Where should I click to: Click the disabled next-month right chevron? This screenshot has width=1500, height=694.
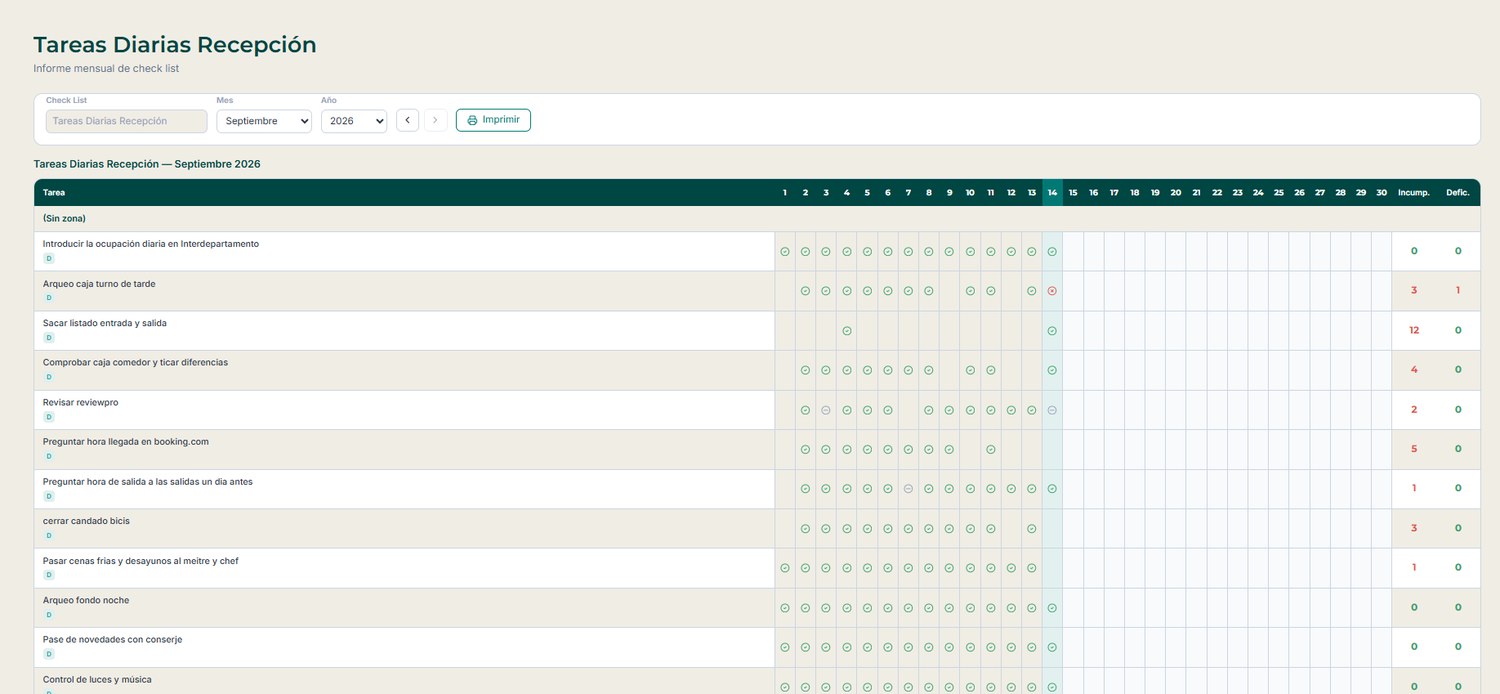point(435,120)
